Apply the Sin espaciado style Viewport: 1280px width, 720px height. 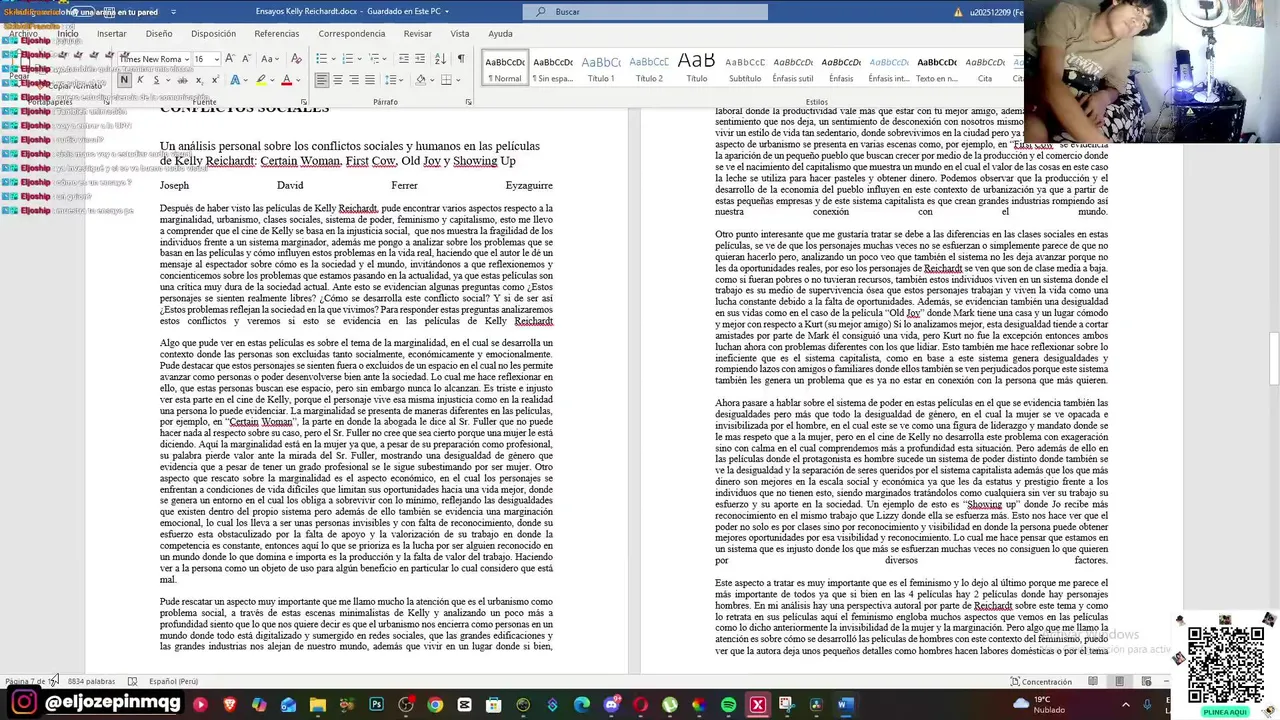pyautogui.click(x=553, y=68)
